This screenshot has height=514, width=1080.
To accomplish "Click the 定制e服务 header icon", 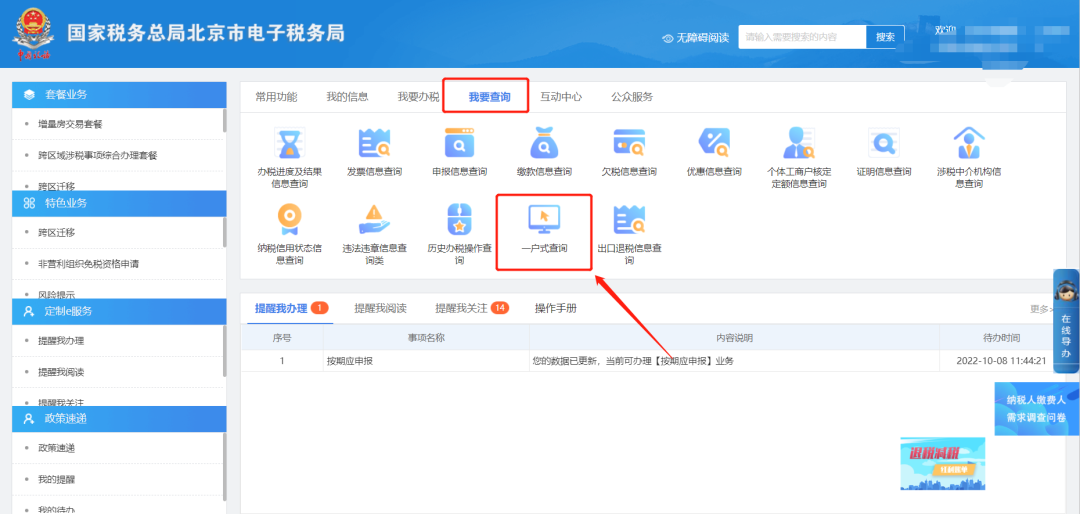I will [29, 311].
